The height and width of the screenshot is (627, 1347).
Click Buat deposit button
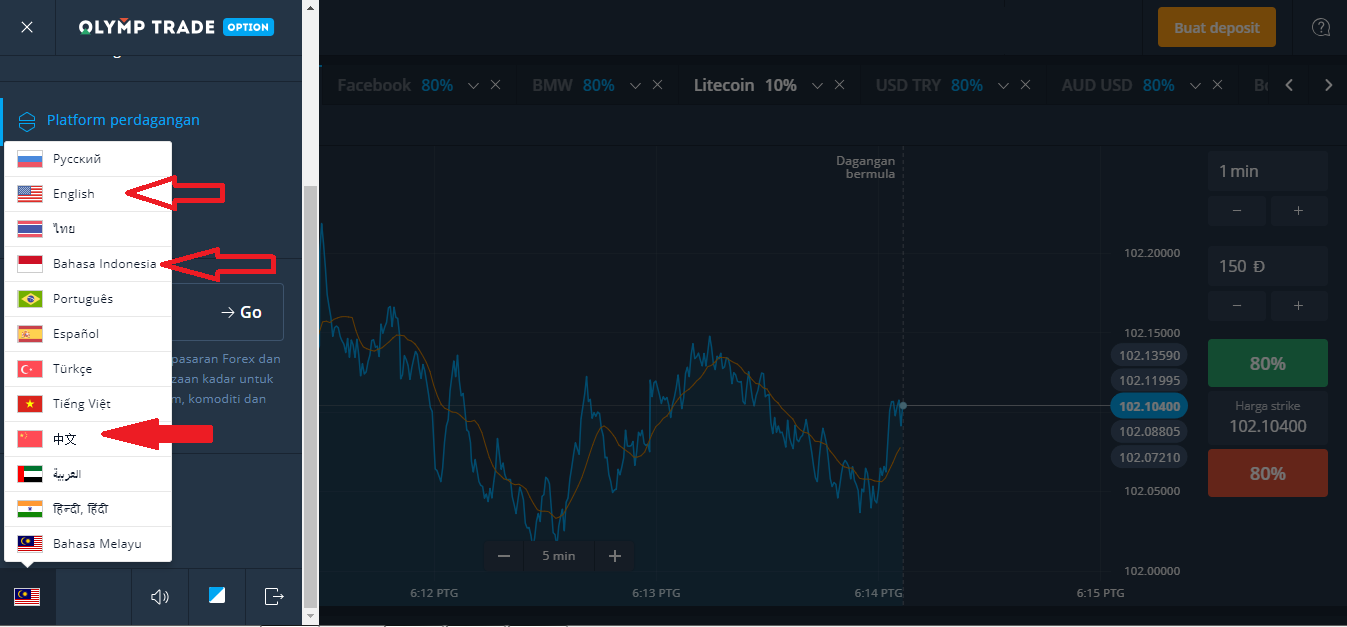pyautogui.click(x=1217, y=28)
